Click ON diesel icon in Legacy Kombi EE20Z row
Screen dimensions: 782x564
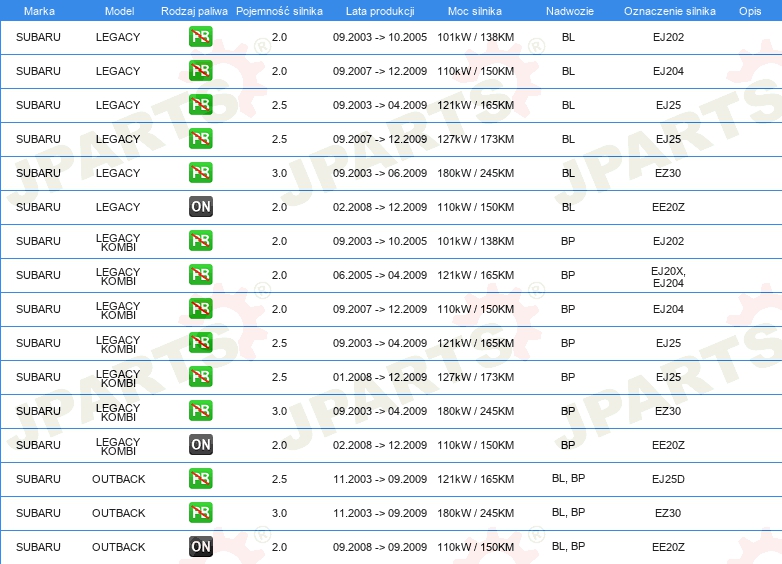coord(200,445)
